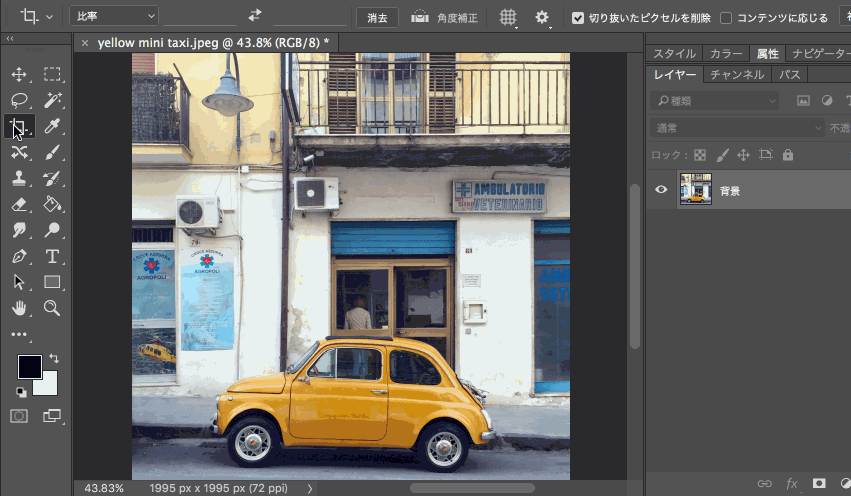Select the Eyedropper tool
851x496 pixels.
click(x=53, y=126)
